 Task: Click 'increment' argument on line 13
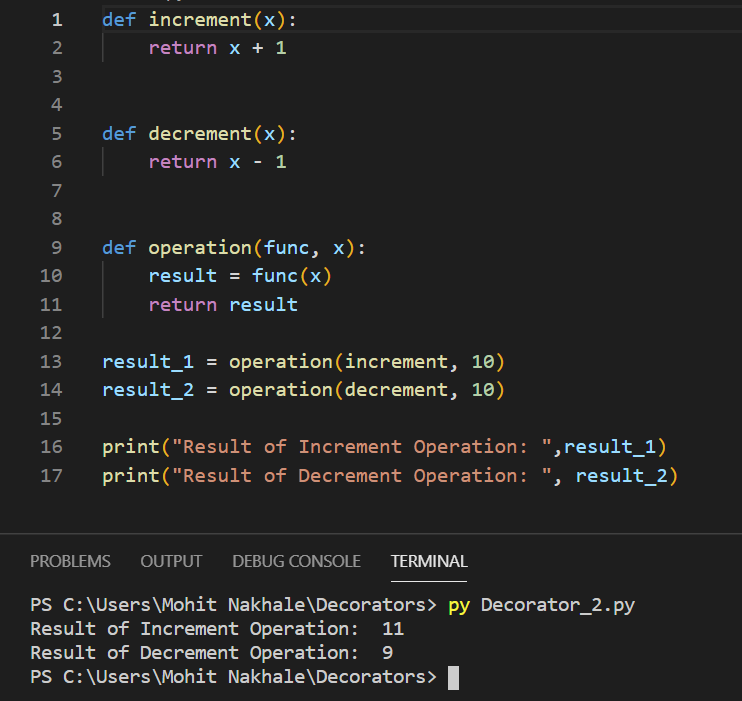point(396,362)
